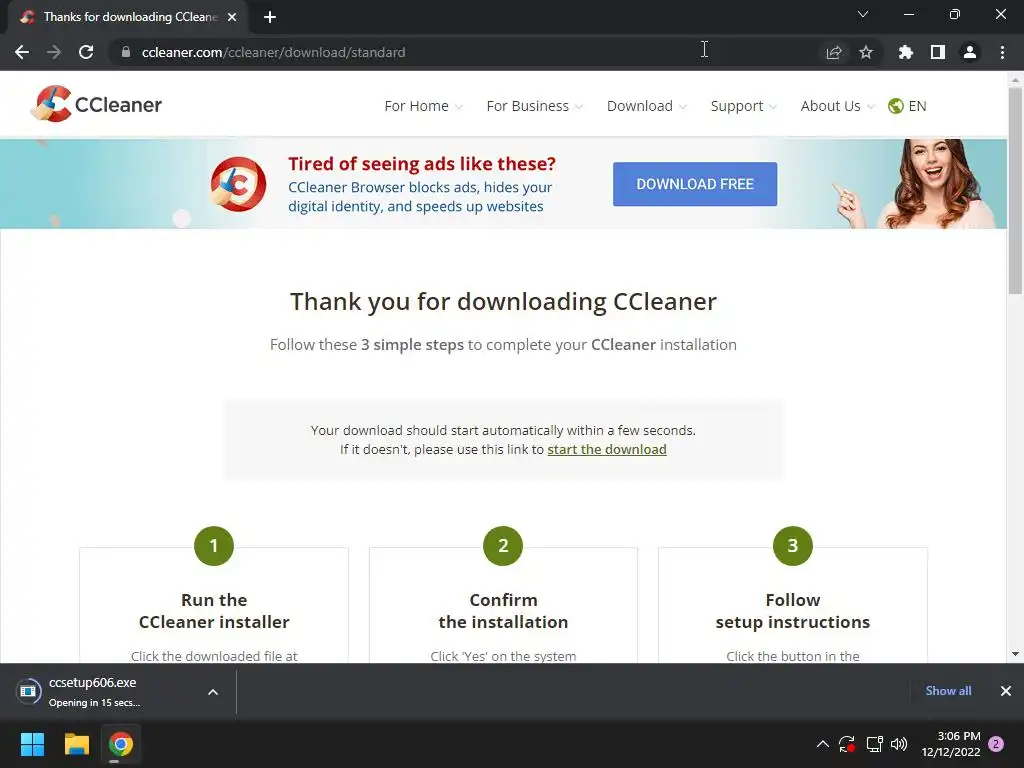Open the Extensions puzzle icon
Image resolution: width=1024 pixels, height=768 pixels.
pyautogui.click(x=905, y=52)
